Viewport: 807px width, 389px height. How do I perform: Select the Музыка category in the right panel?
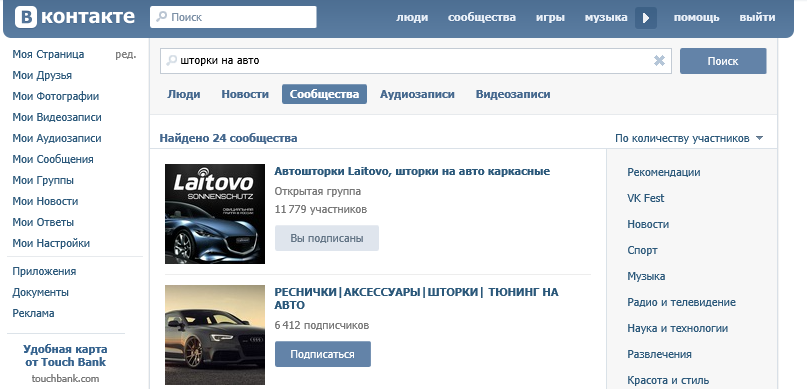646,276
